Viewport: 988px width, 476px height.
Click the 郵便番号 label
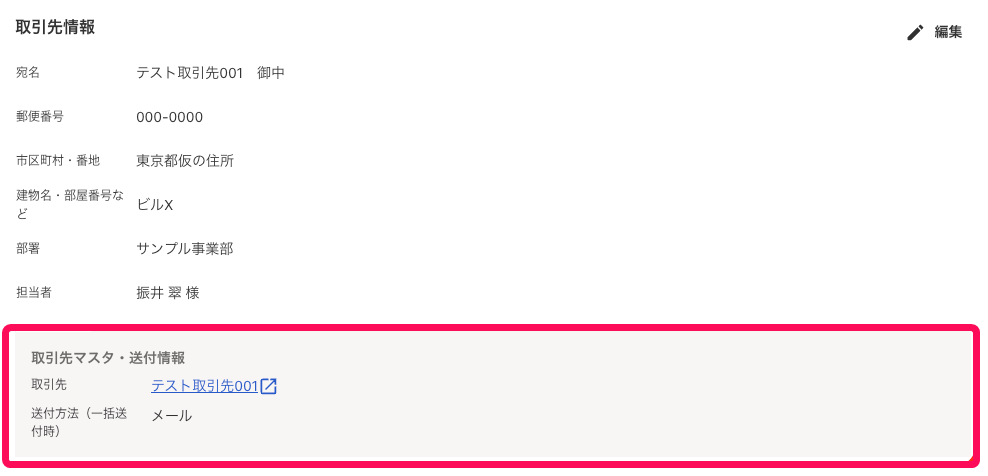click(40, 116)
